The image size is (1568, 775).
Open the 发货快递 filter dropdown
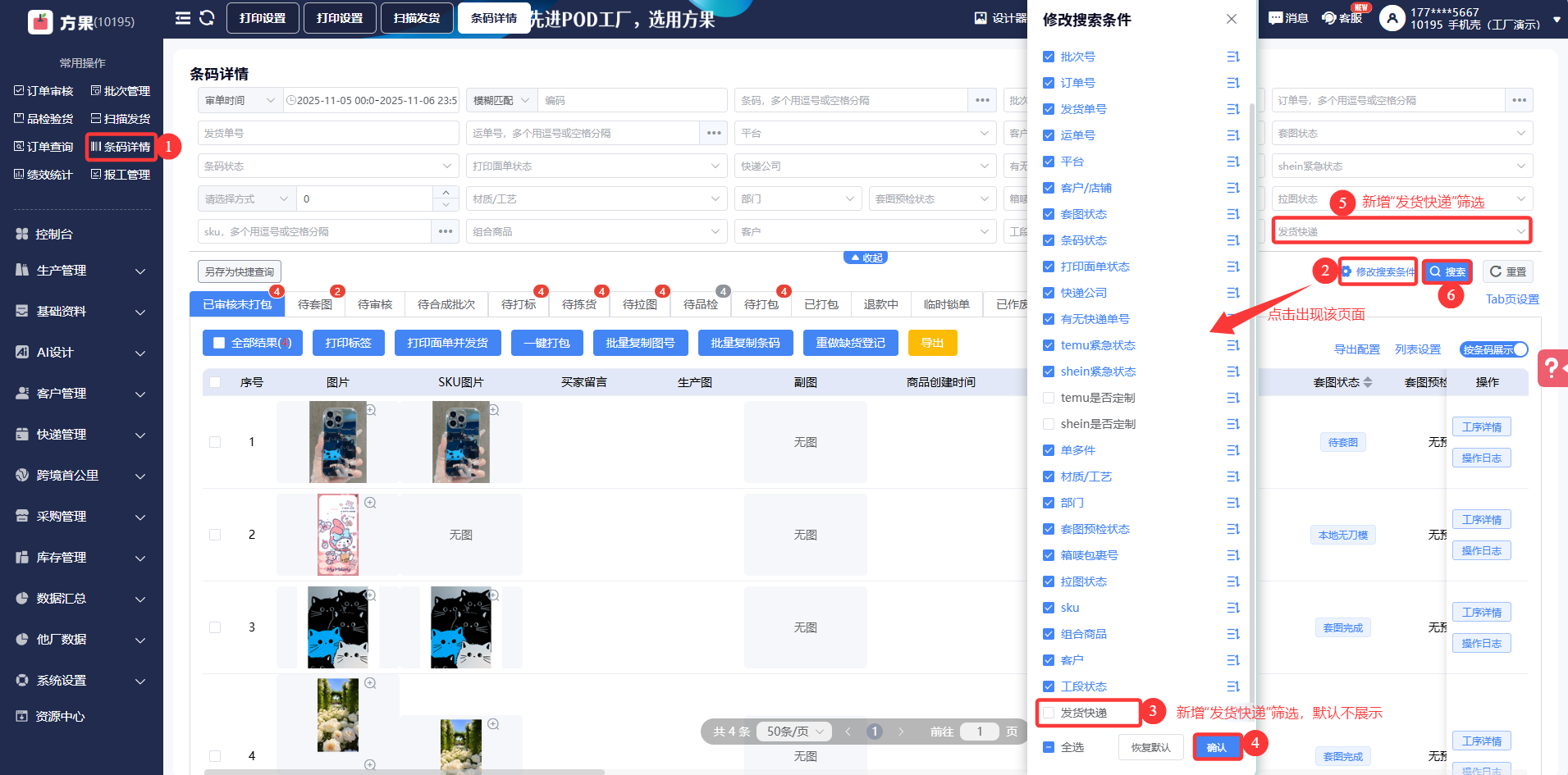1402,231
